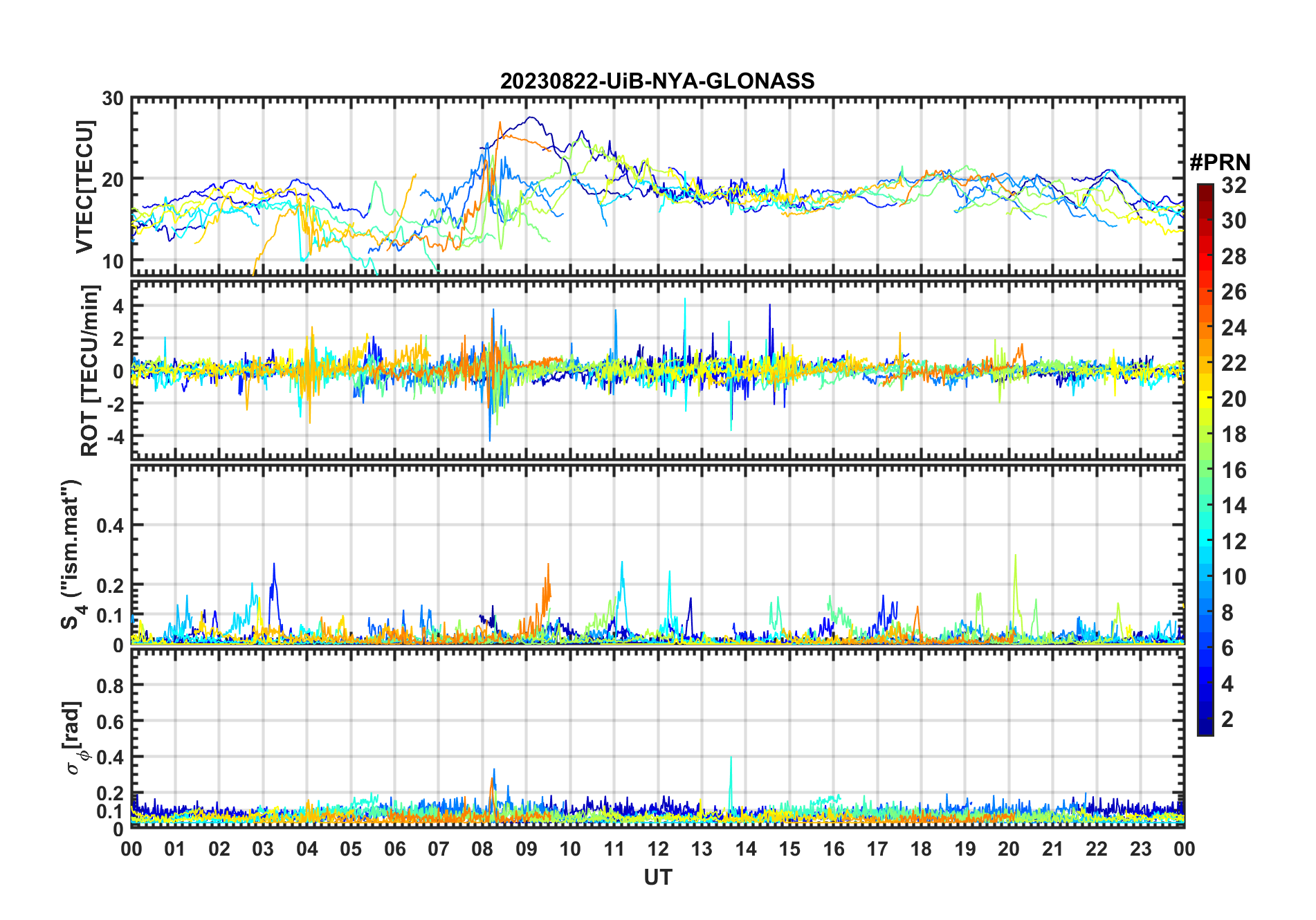This screenshot has height=920, width=1316.
Task: Click inside the VTEC plot panel
Action: pos(658,187)
